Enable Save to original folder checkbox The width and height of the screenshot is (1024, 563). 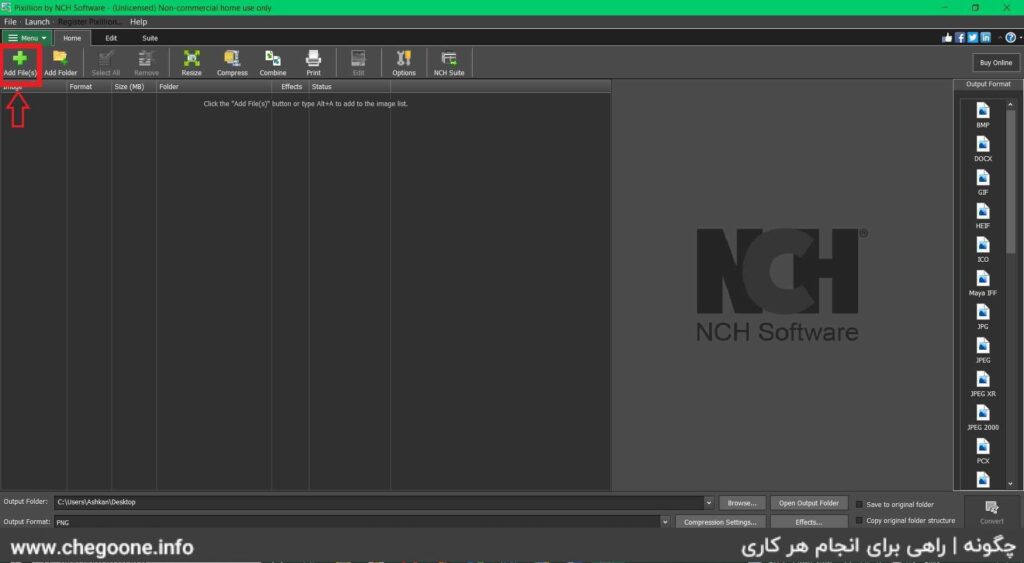pos(859,504)
